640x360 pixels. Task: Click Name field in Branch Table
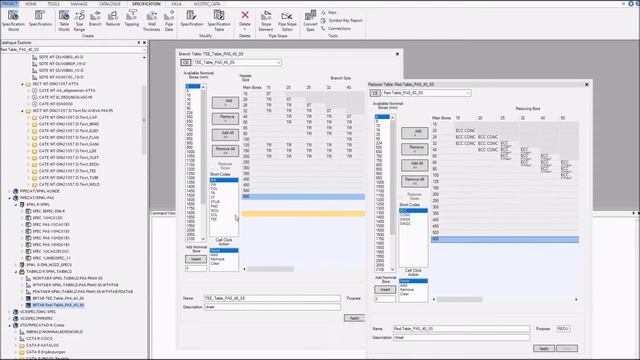point(272,298)
